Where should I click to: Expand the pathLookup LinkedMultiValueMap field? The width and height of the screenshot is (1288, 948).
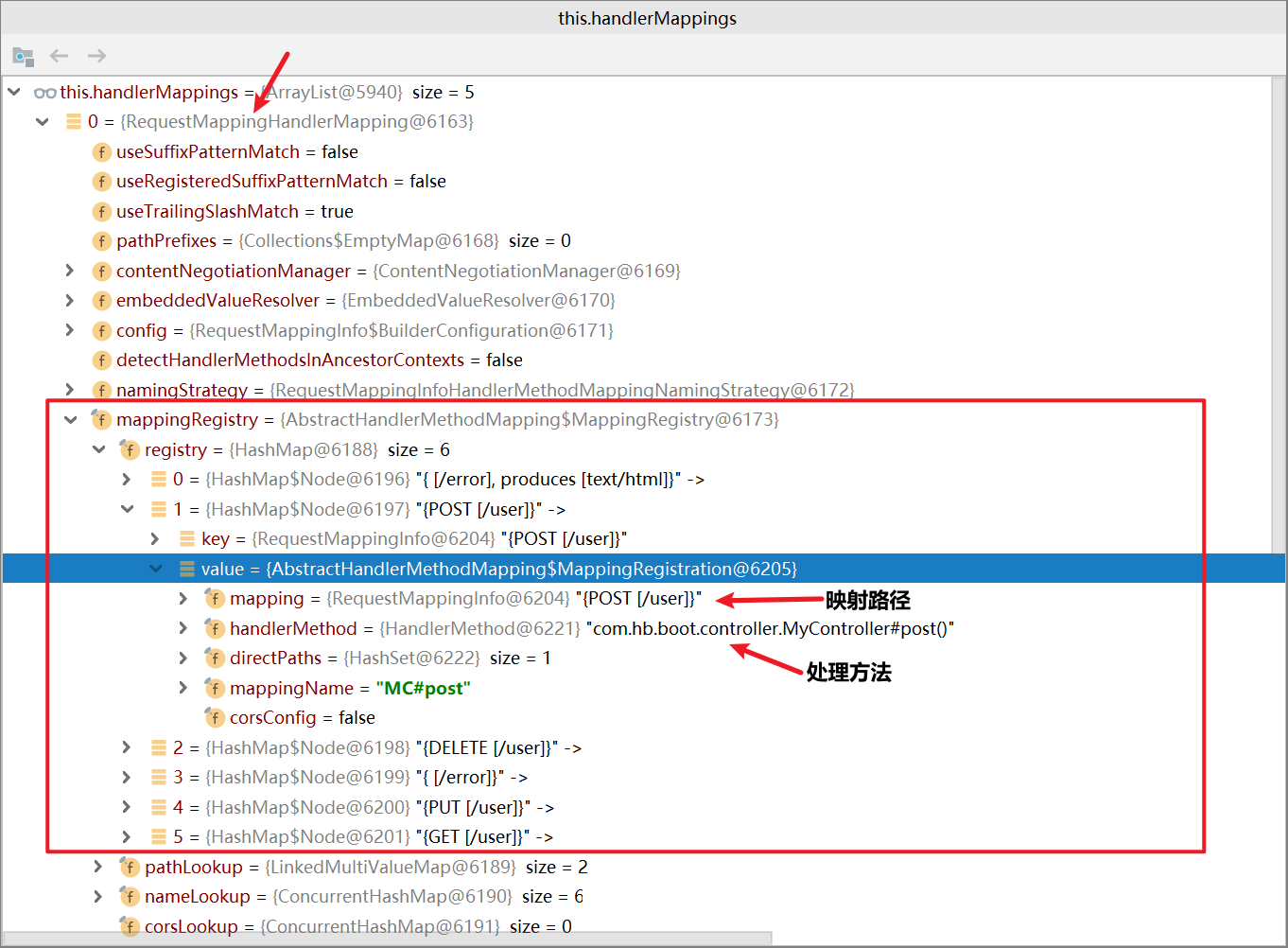[98, 867]
